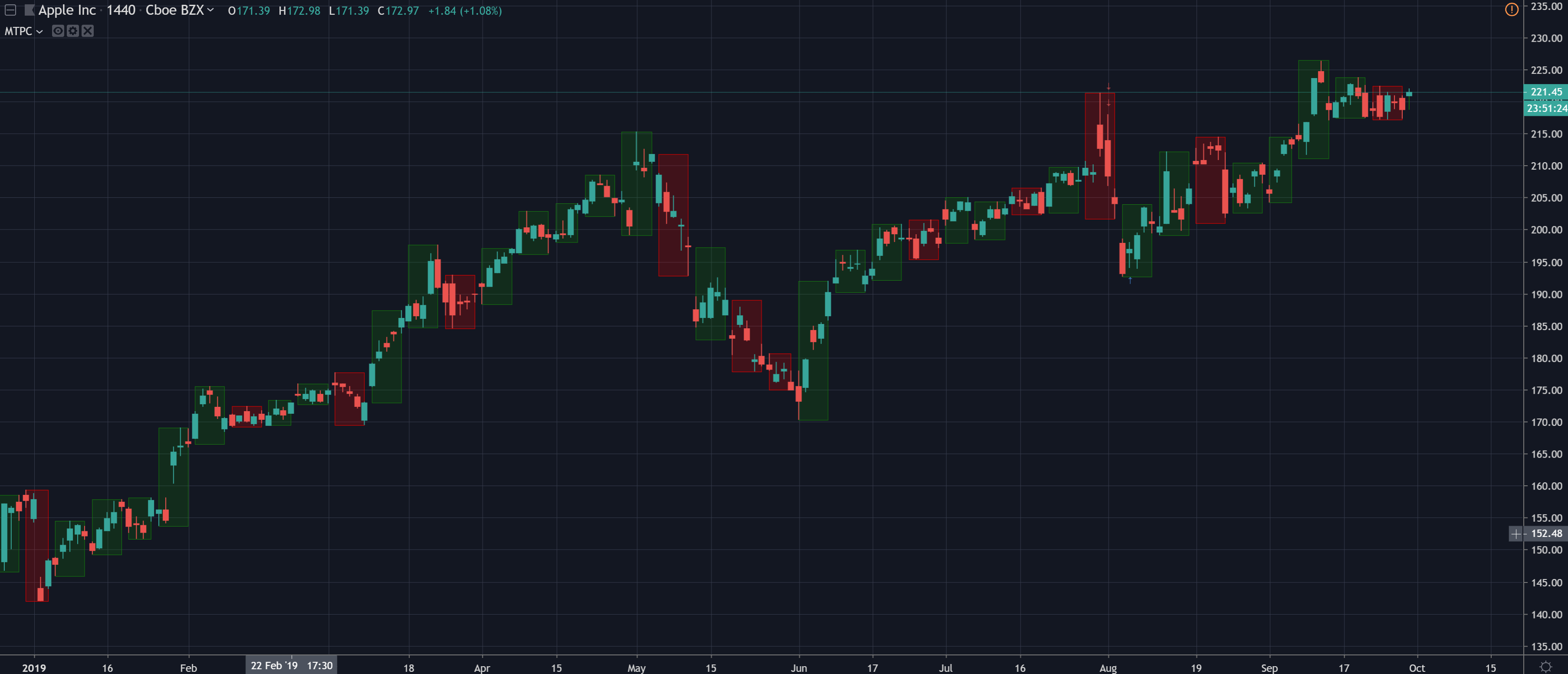
Task: Click the flag icon beside Apple Inc
Action: (x=29, y=10)
